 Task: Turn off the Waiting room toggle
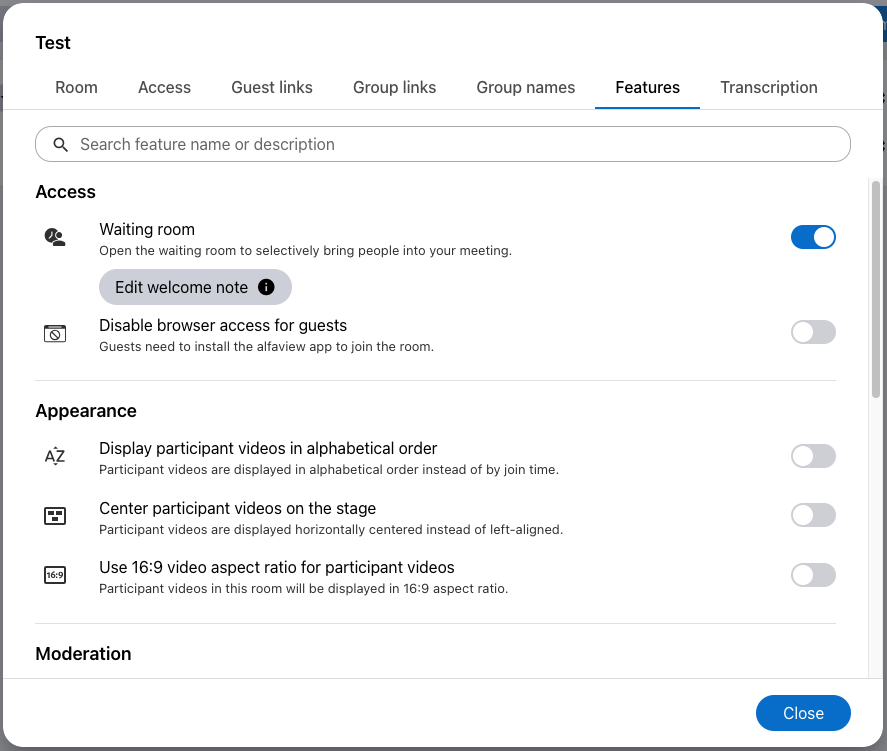813,237
